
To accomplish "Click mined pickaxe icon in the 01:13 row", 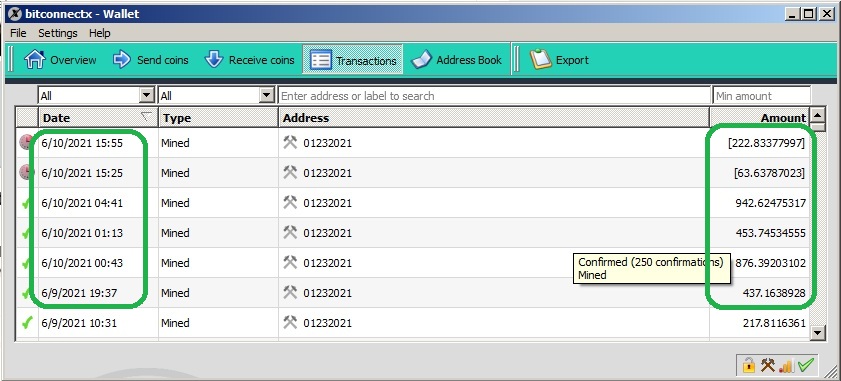I will coord(290,232).
